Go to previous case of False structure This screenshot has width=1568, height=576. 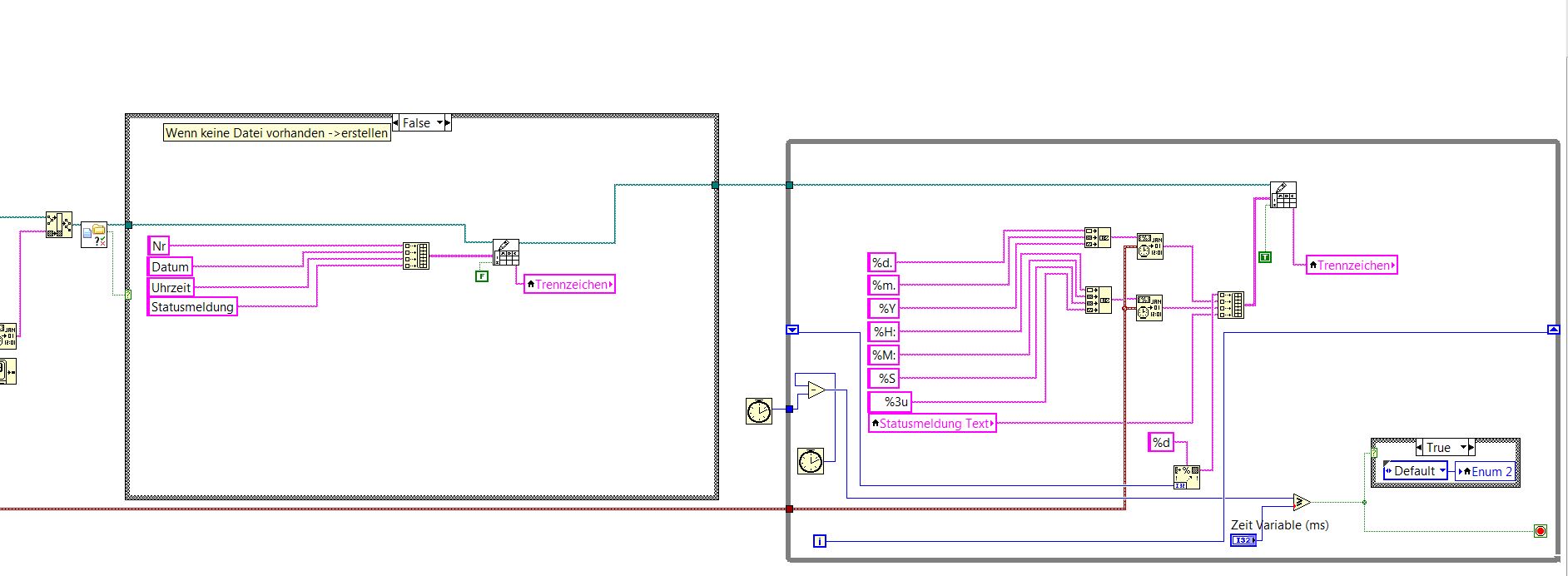(x=395, y=123)
